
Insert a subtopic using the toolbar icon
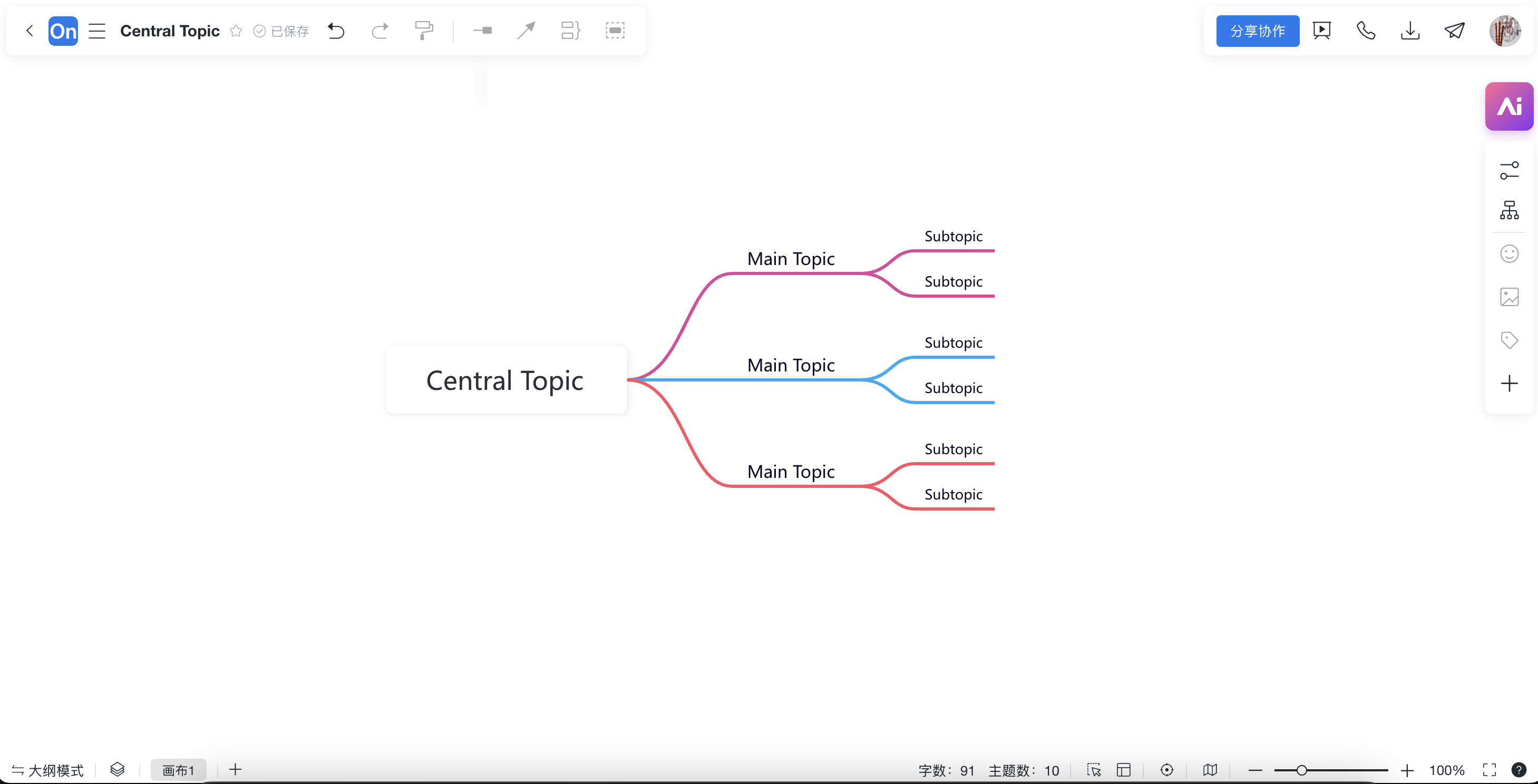pos(482,31)
